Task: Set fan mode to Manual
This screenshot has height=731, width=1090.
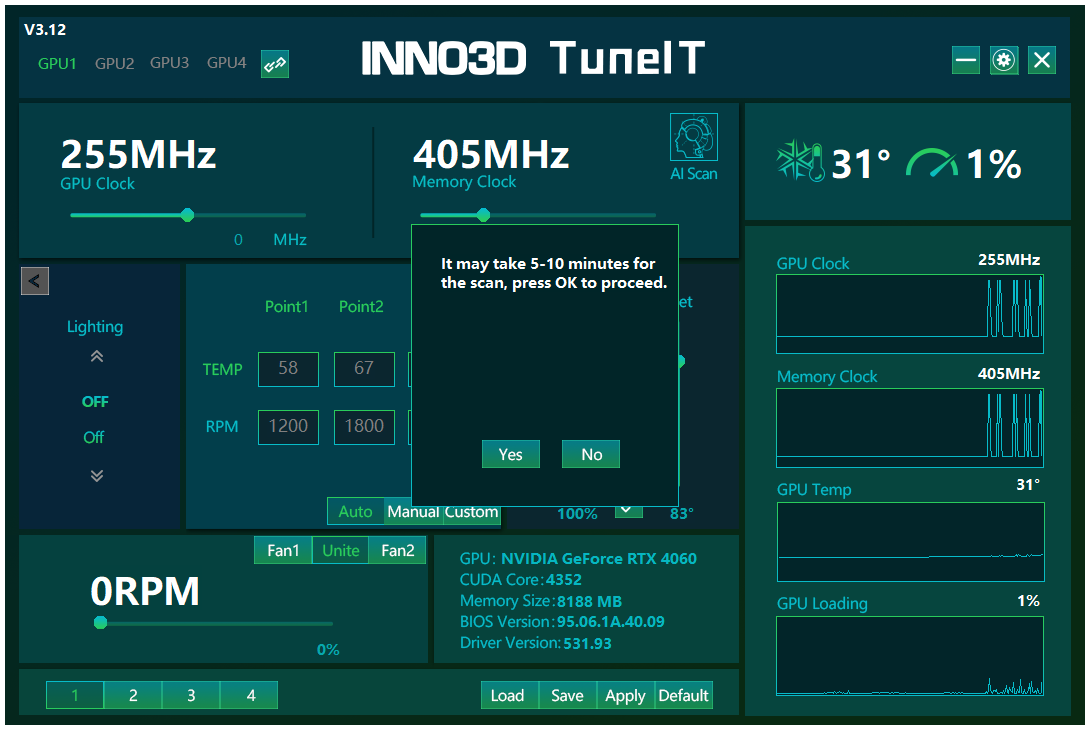Action: [413, 512]
